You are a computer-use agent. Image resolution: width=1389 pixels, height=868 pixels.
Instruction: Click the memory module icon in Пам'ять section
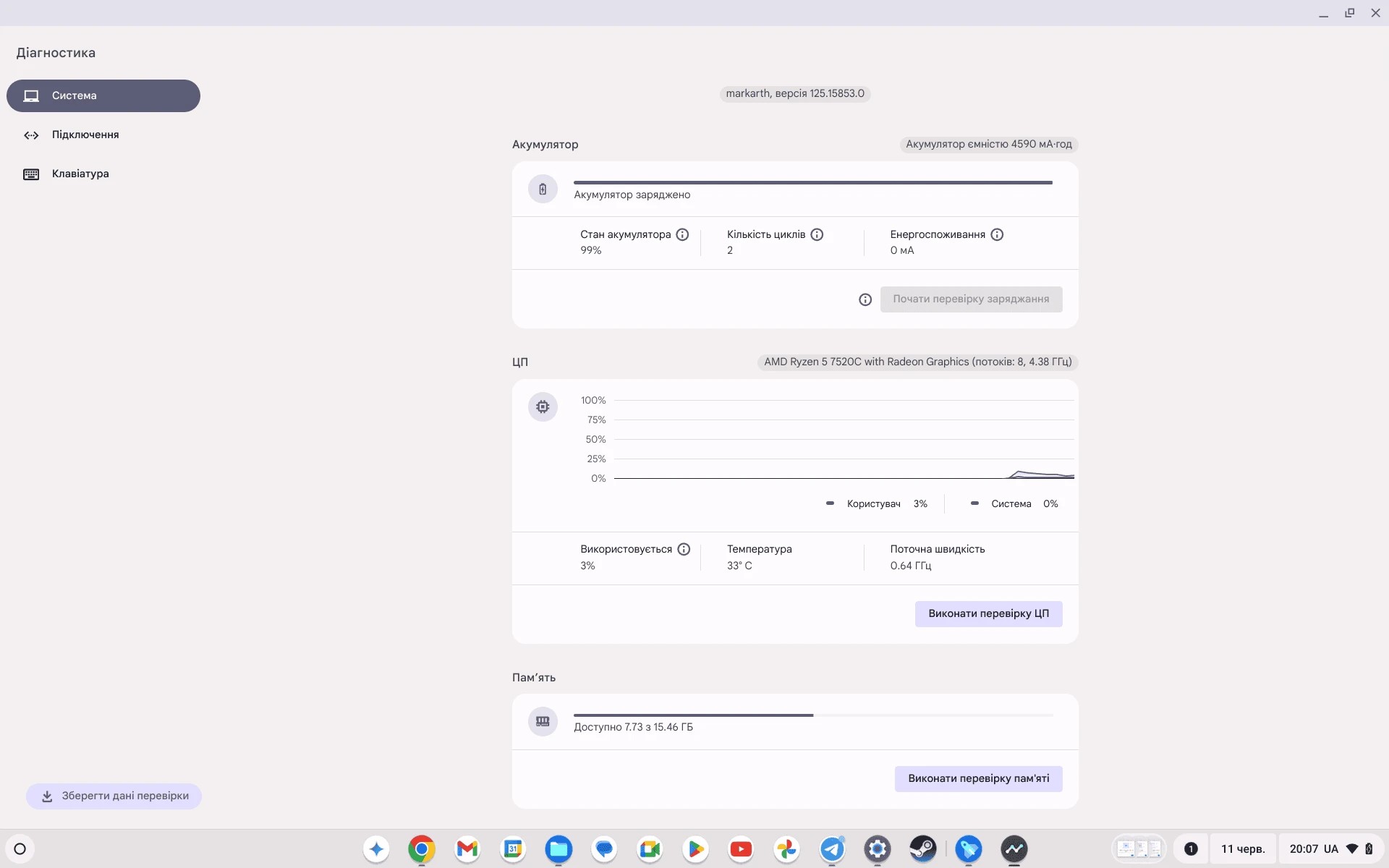tap(543, 721)
